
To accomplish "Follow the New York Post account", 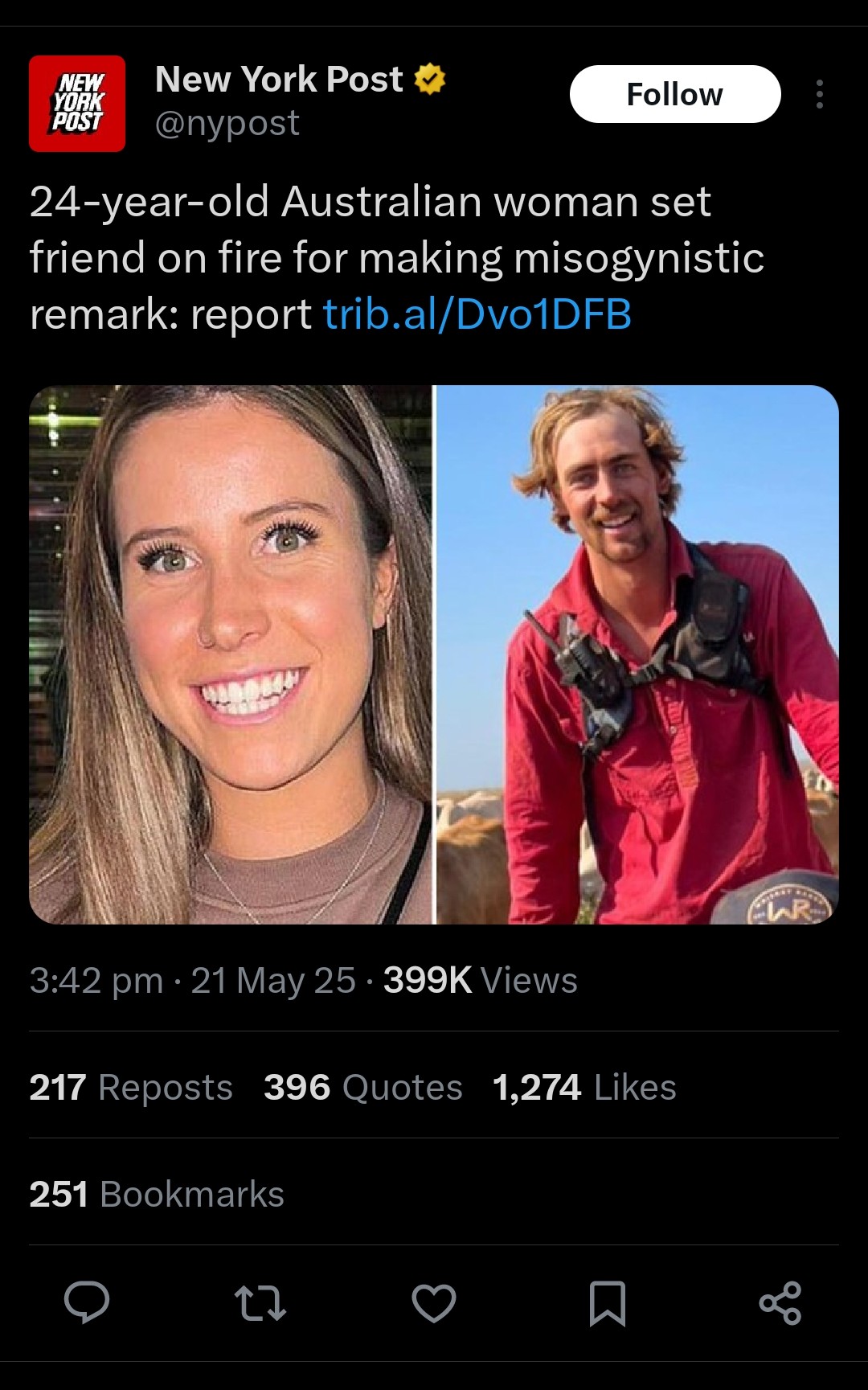I will click(x=675, y=94).
